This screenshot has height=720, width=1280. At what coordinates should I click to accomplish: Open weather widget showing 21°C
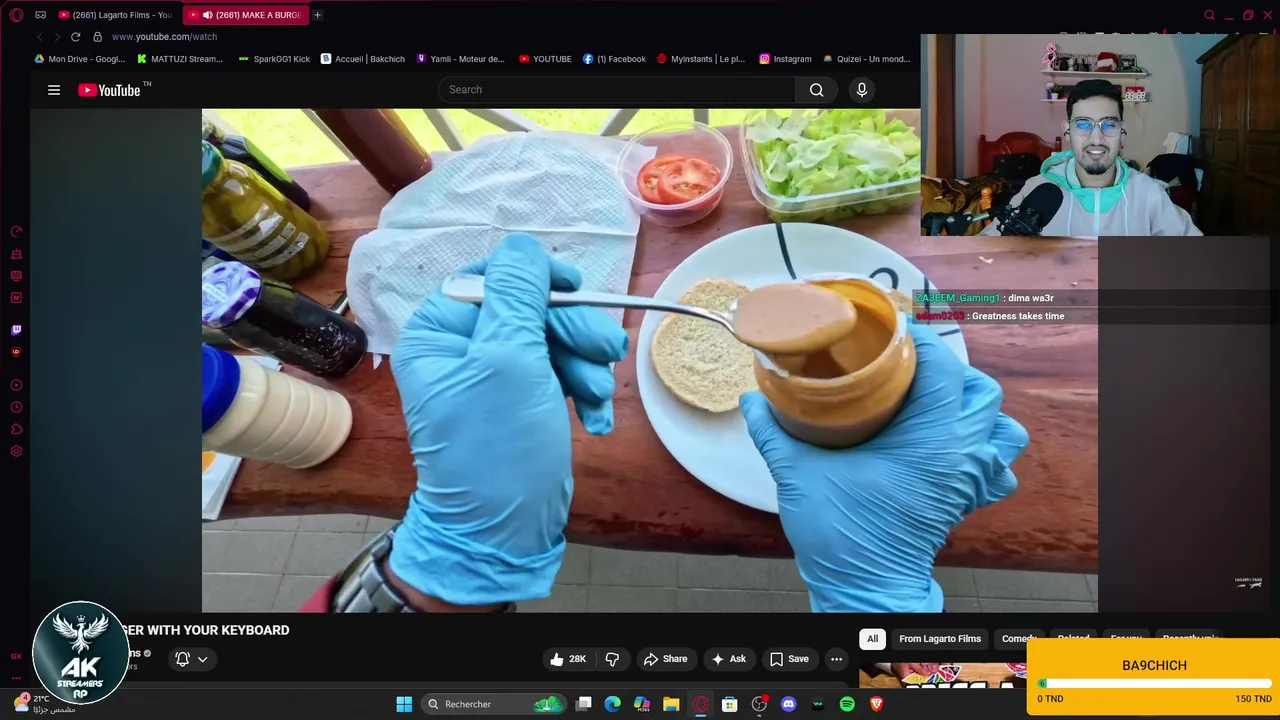(46, 704)
